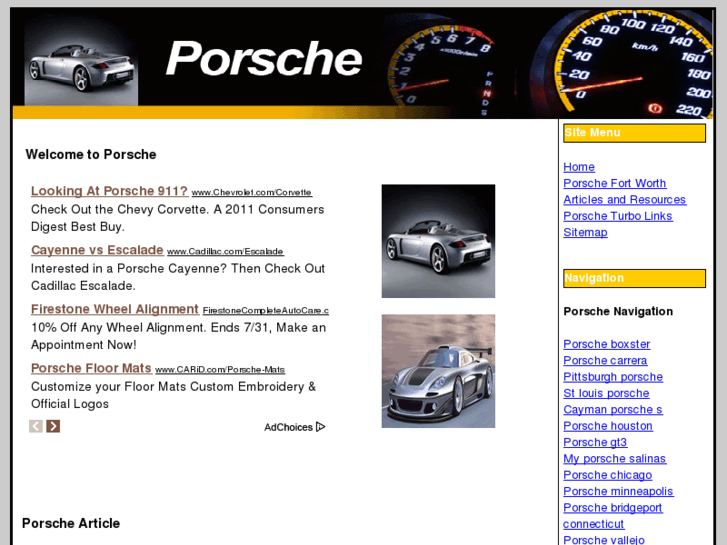Open the Porsche gt3 link

pos(595,442)
